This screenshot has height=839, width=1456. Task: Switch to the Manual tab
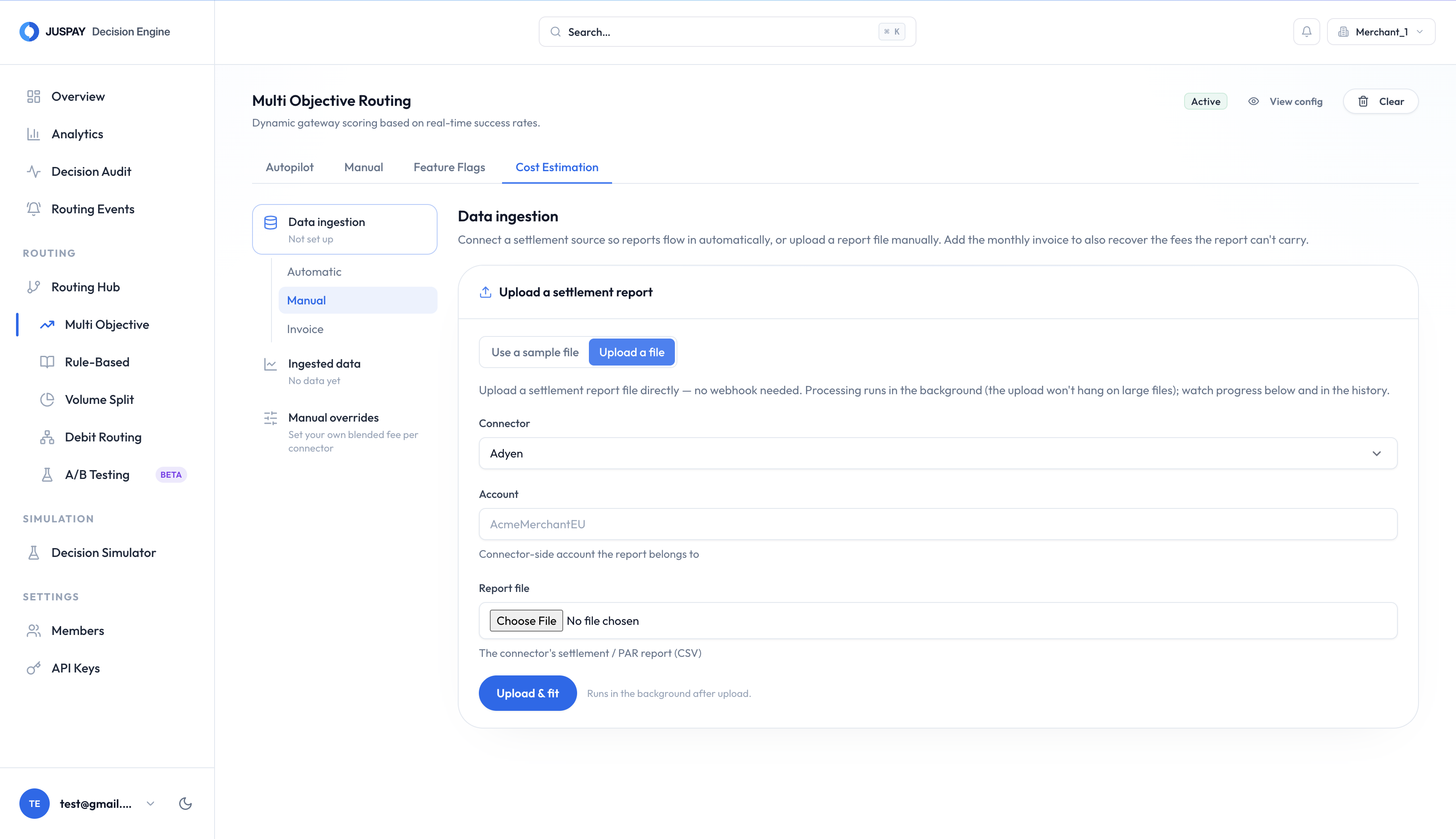point(363,167)
